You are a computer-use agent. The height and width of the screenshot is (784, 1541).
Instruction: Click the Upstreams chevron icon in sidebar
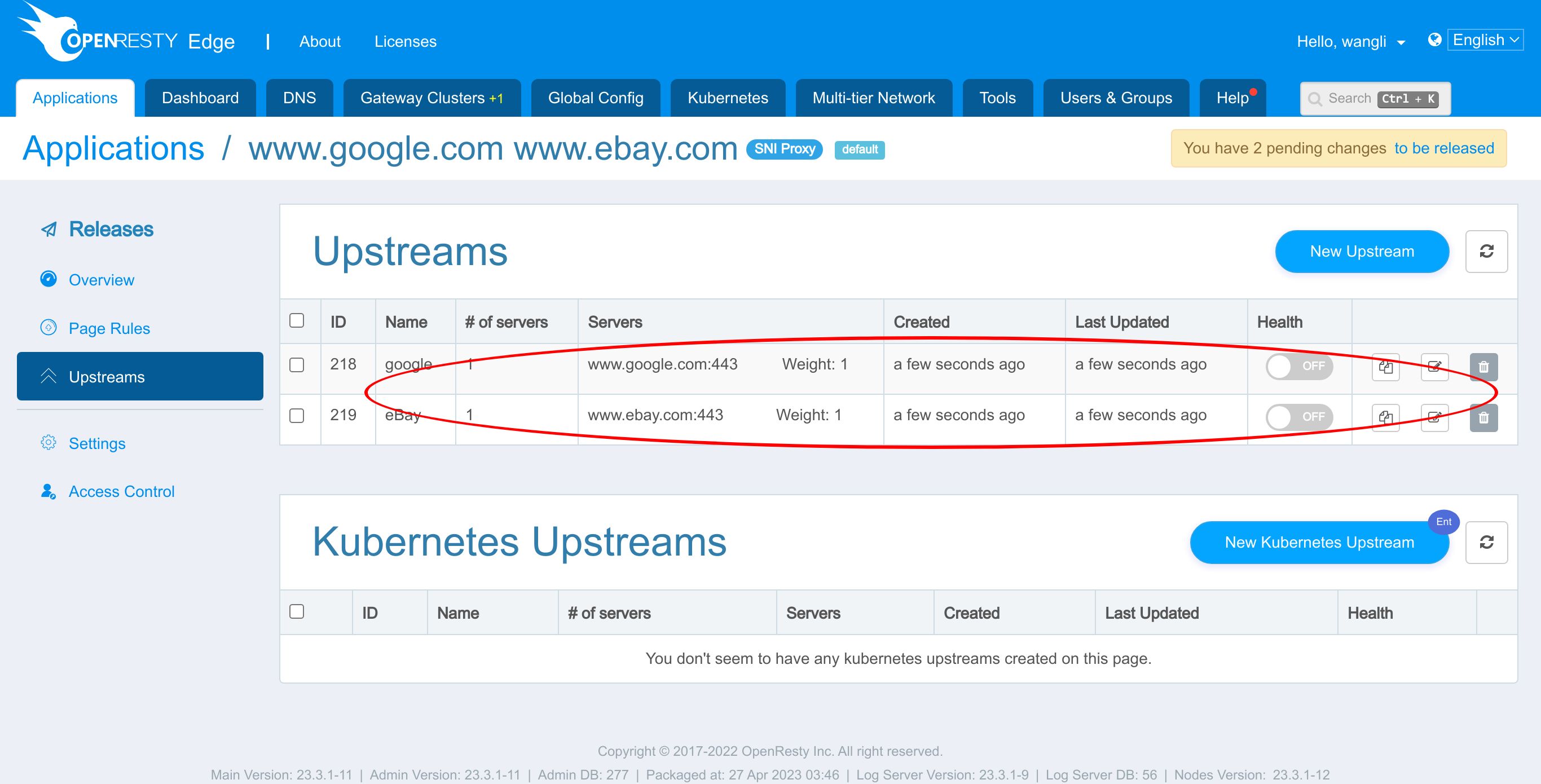[x=49, y=376]
